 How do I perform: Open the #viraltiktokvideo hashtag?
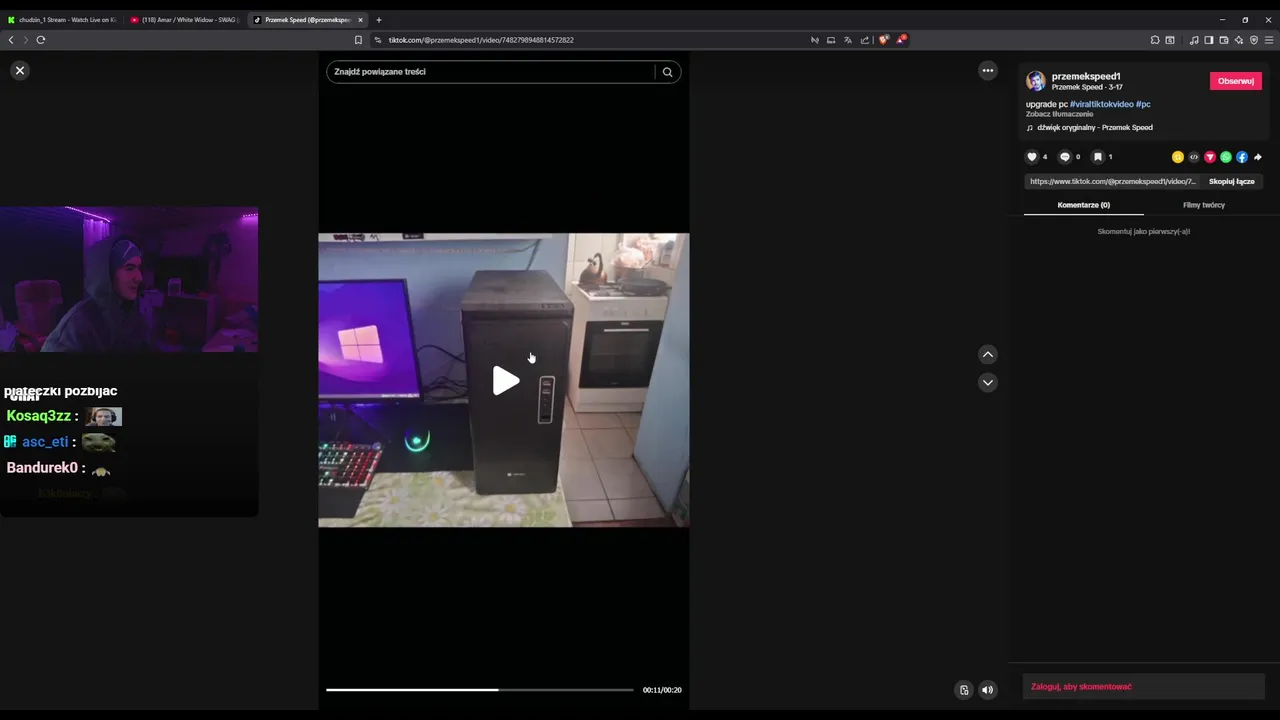(x=1102, y=104)
